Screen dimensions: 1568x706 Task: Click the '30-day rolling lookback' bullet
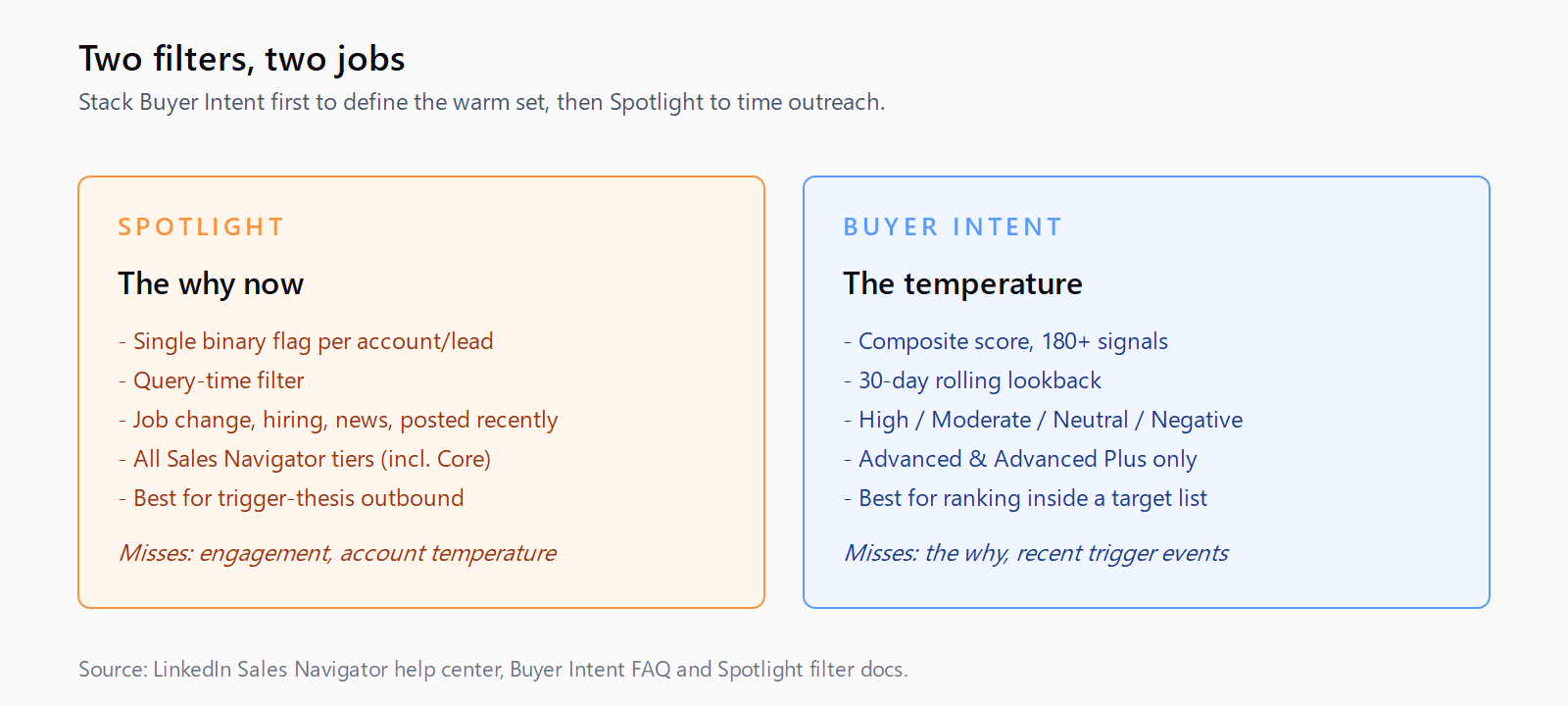click(972, 380)
